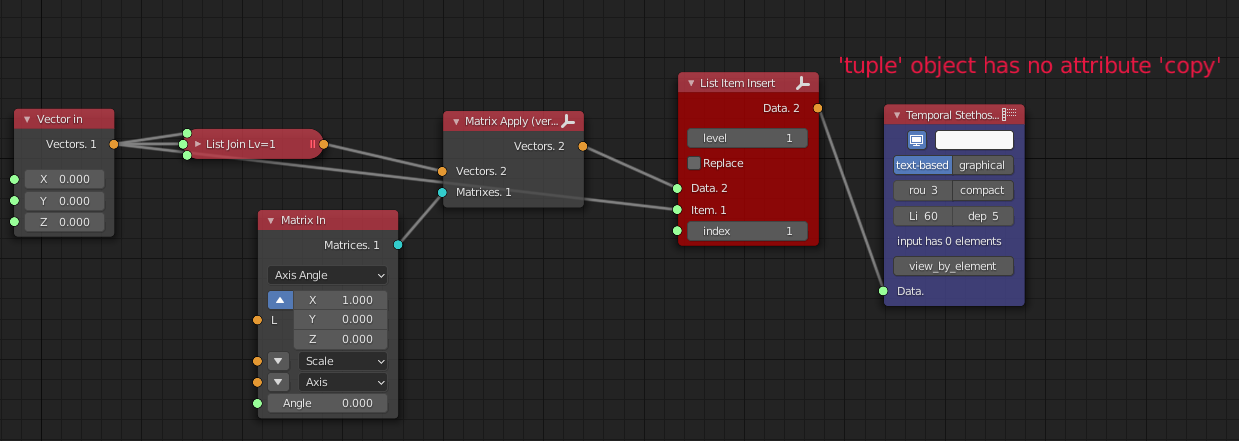Click the Data. 2 input socket on List Item Insert
Image resolution: width=1239 pixels, height=441 pixels.
pyautogui.click(x=677, y=188)
